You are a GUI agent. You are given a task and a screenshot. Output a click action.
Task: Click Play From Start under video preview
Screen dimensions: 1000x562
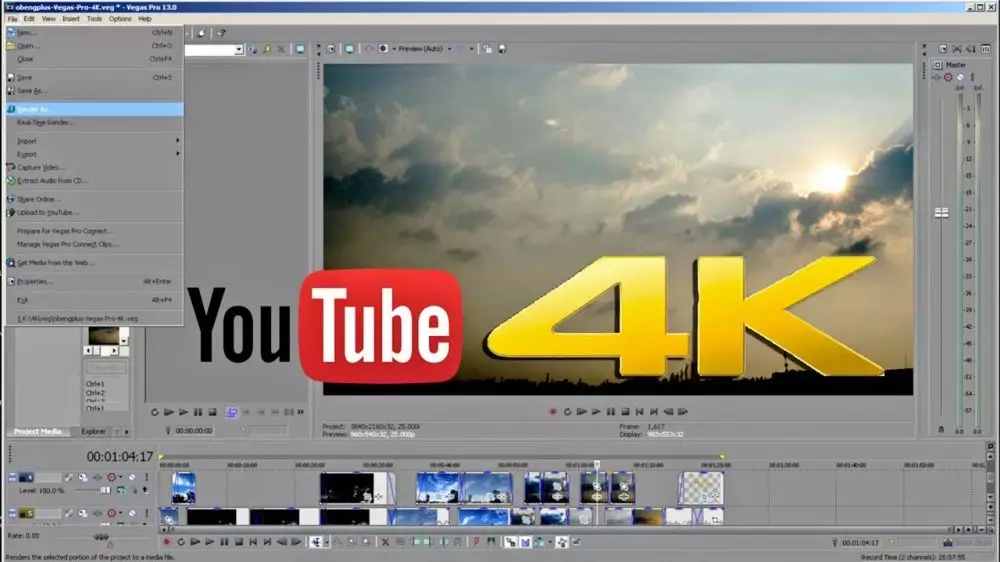[582, 412]
